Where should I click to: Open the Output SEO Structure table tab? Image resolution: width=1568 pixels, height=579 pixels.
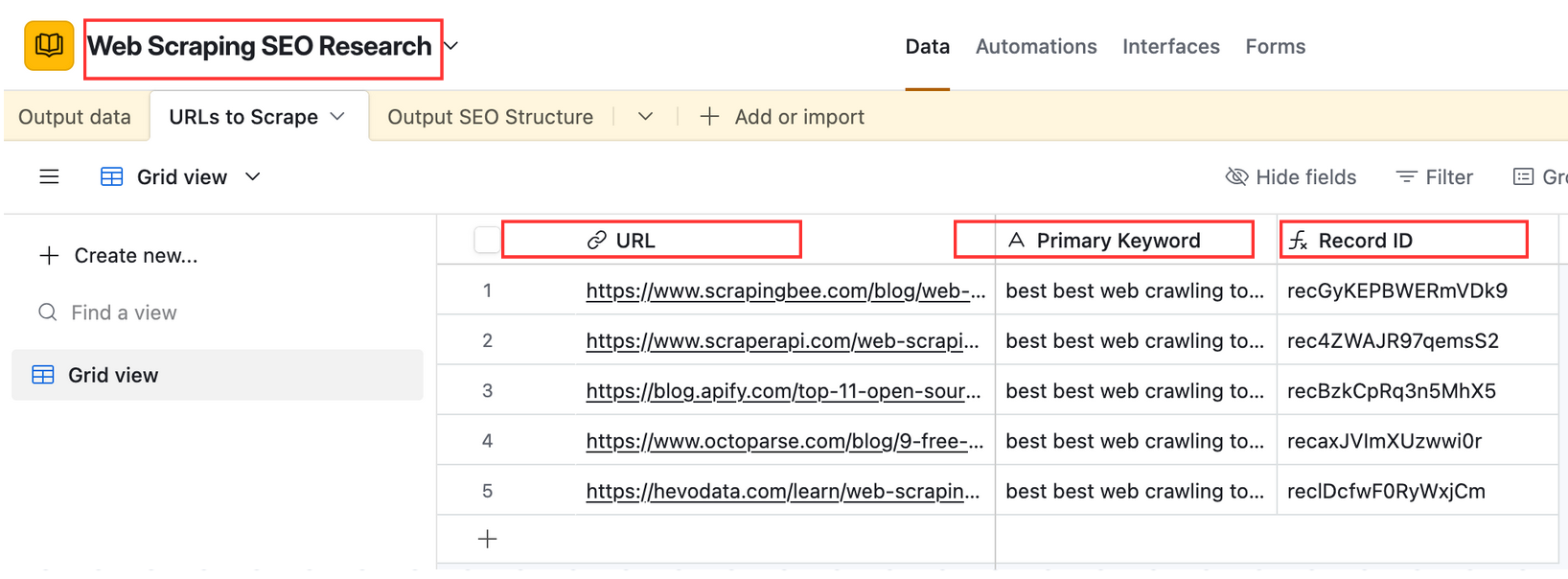click(490, 117)
